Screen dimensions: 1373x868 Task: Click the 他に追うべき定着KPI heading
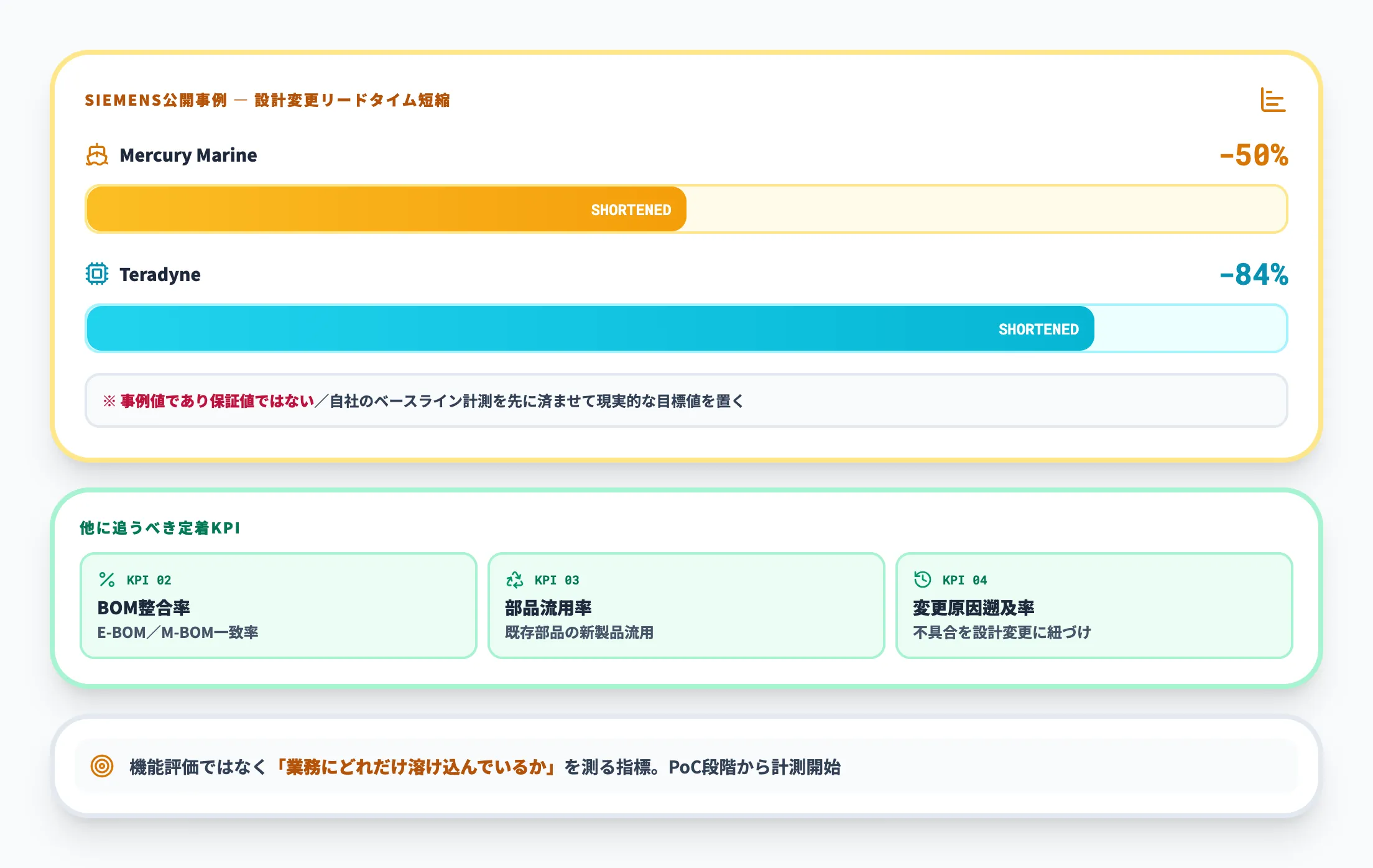click(160, 528)
